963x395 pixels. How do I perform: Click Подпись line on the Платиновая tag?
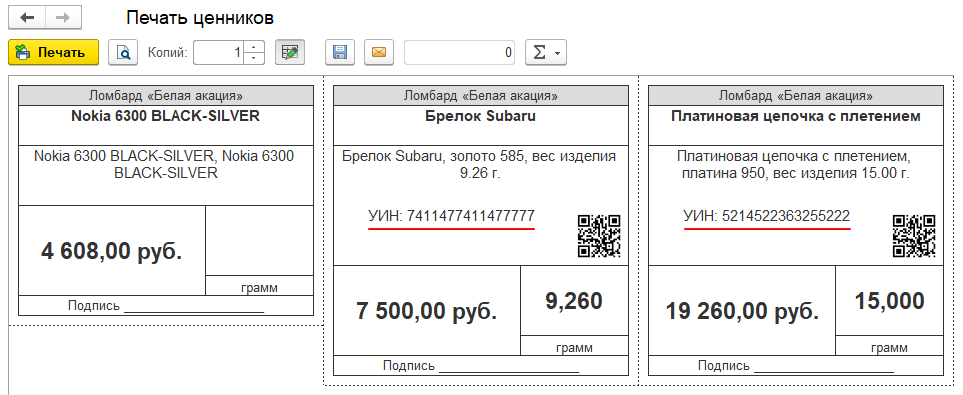tap(796, 366)
